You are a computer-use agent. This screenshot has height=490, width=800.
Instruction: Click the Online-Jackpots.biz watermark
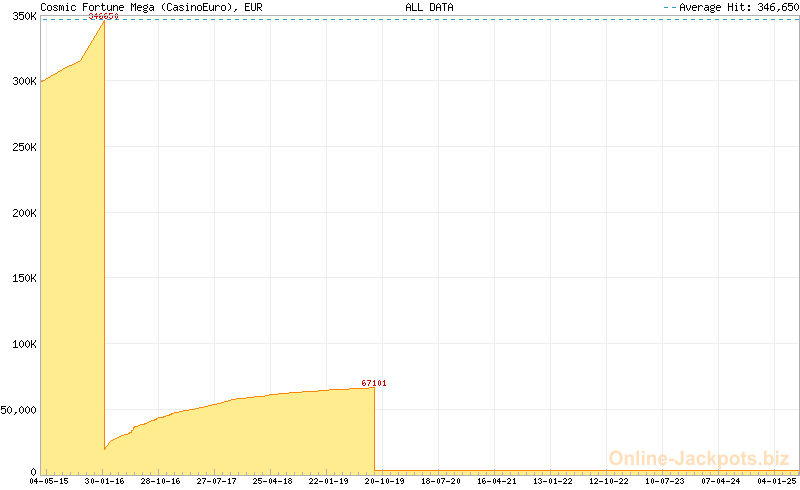click(699, 458)
